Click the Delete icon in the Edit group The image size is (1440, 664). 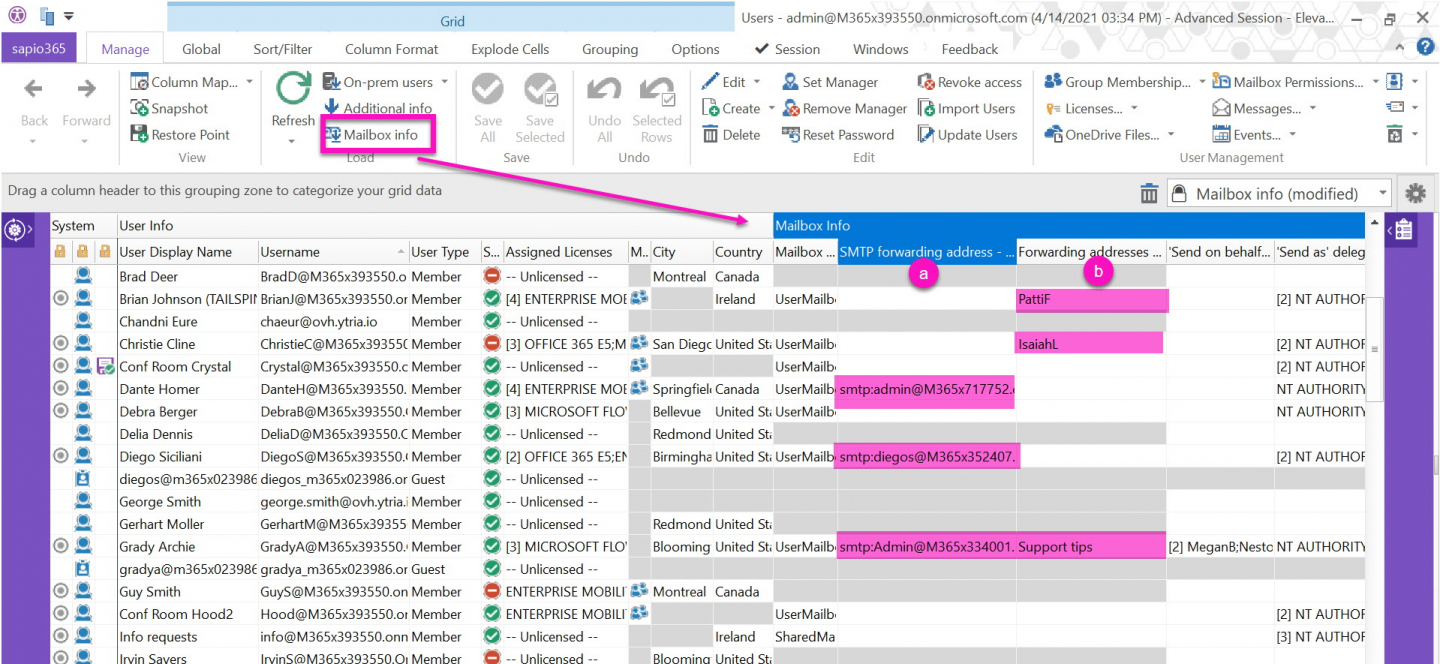point(710,135)
